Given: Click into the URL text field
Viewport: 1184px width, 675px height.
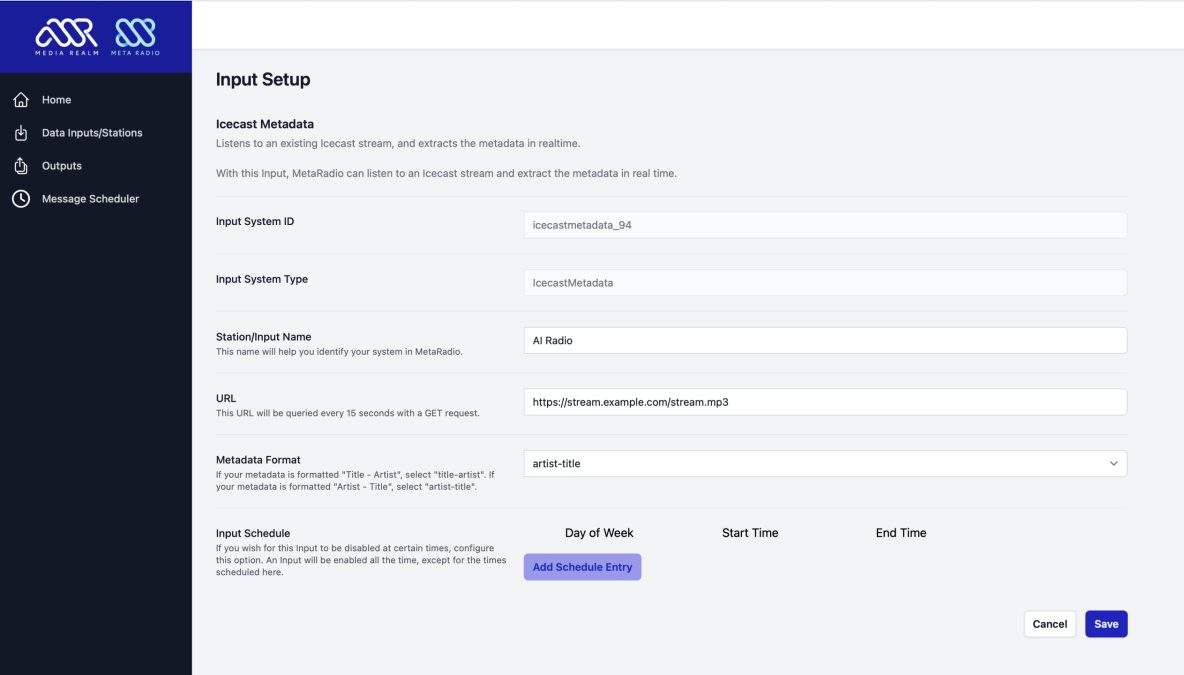Looking at the screenshot, I should tap(825, 402).
